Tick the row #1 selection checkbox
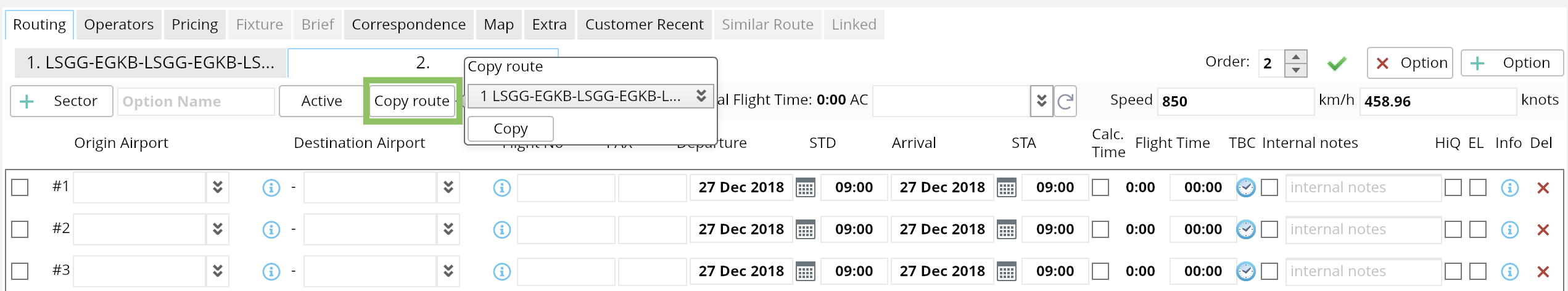The image size is (1568, 291). pos(20,187)
